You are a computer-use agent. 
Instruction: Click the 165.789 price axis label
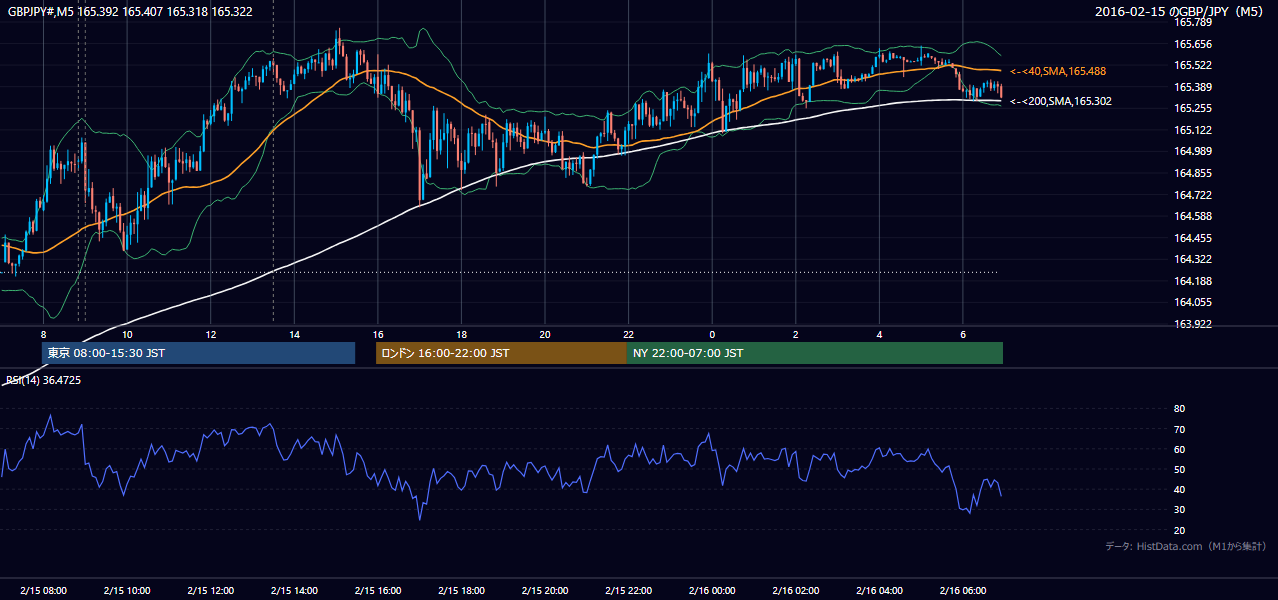(x=1193, y=22)
